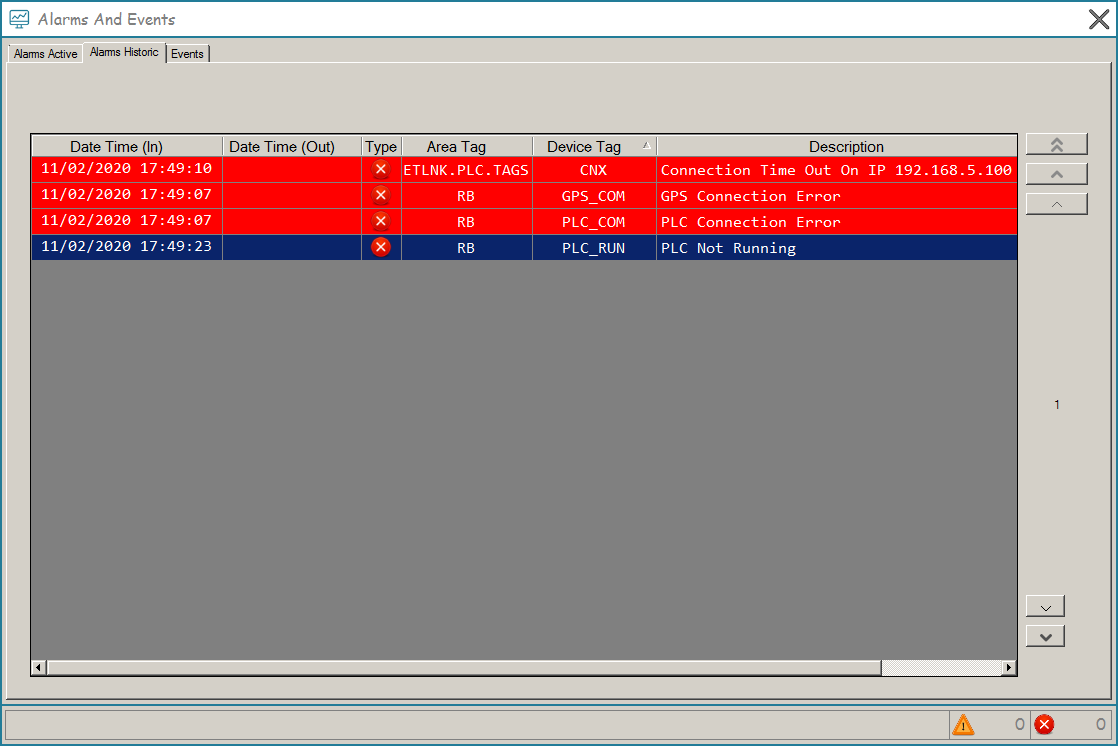Click the page number 1 indicator

click(1057, 404)
